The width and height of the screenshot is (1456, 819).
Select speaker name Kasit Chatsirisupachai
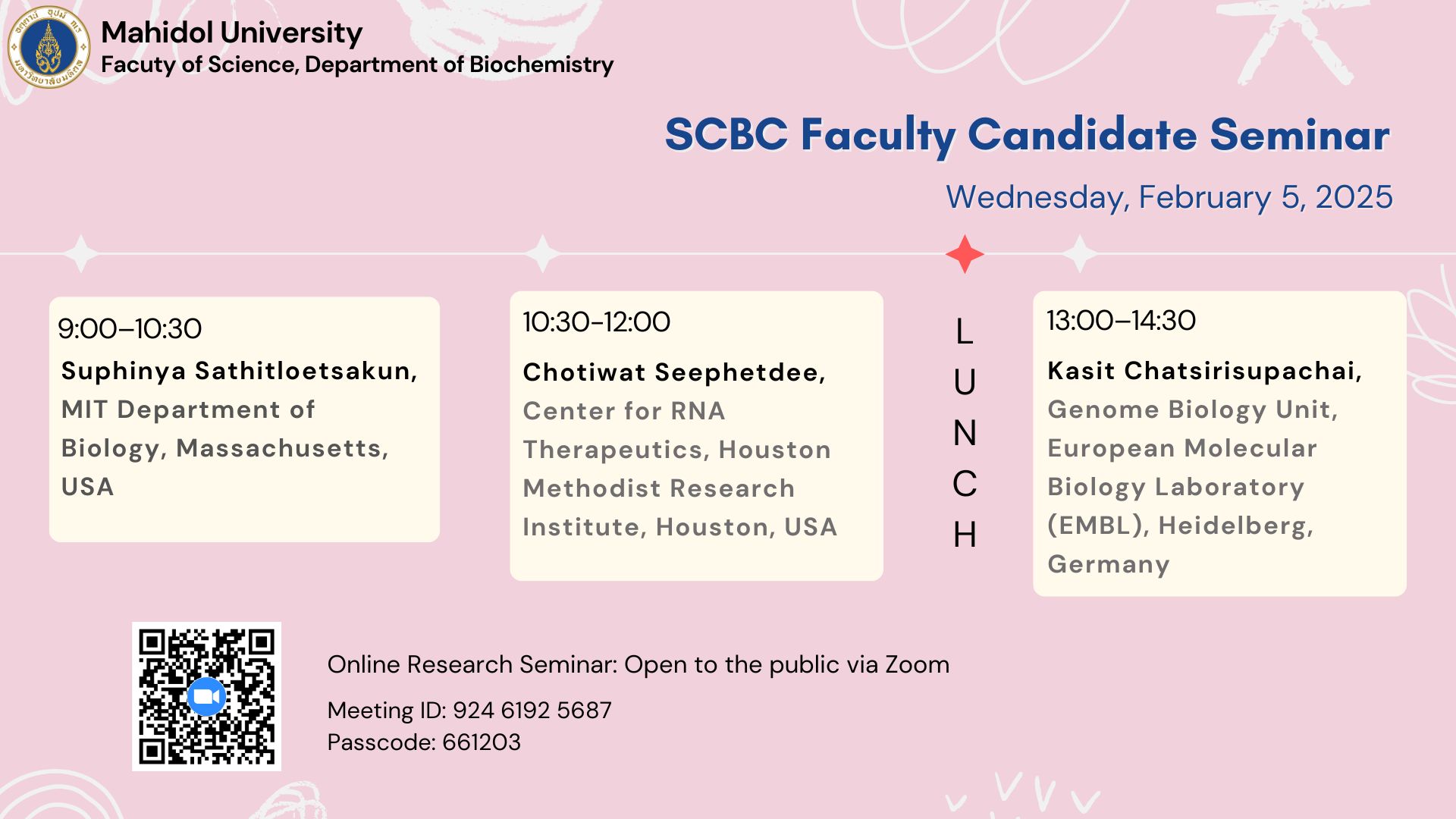click(1204, 371)
